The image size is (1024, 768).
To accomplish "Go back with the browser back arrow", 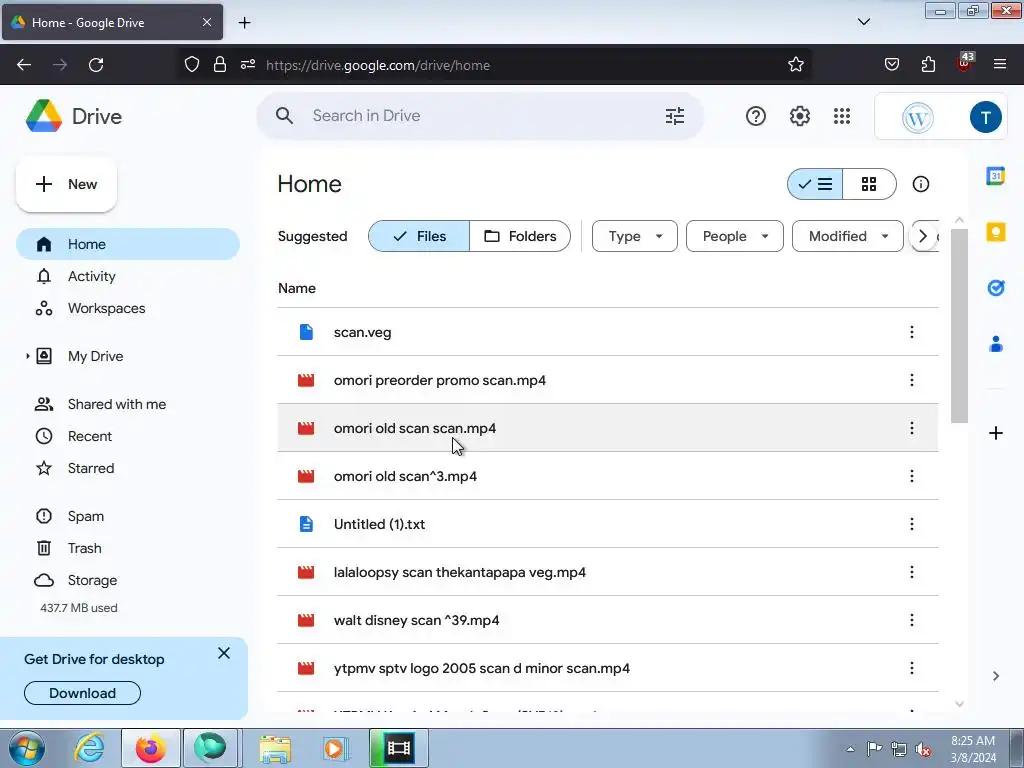I will point(24,65).
